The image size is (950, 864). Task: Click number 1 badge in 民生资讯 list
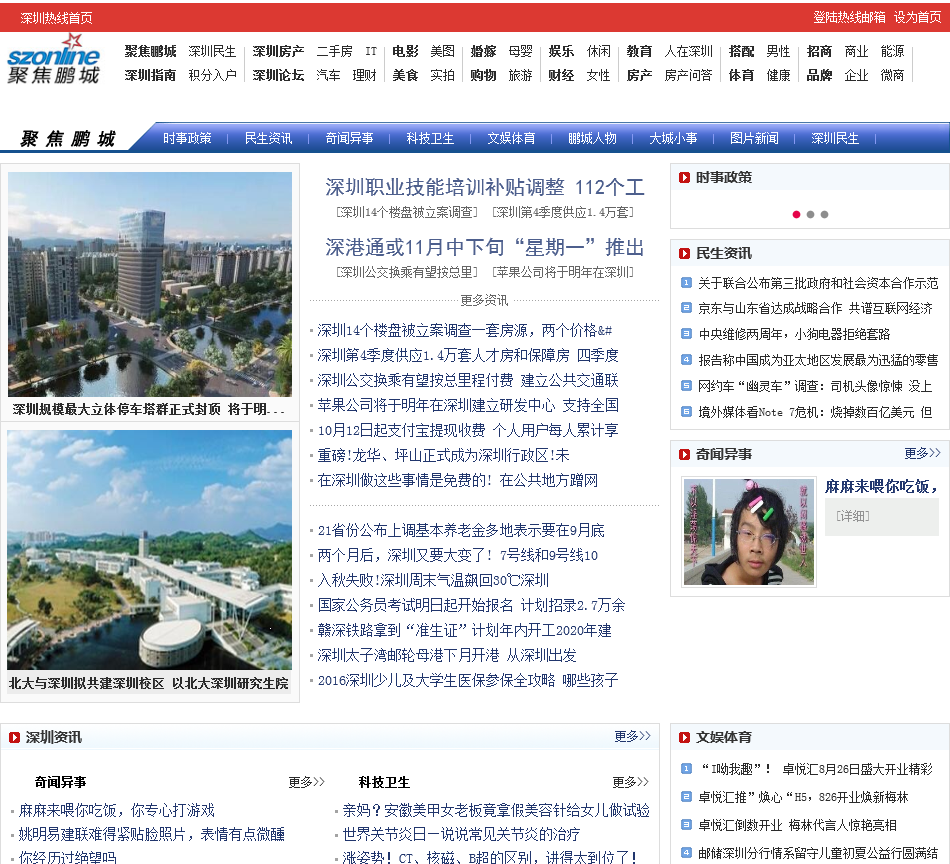point(686,282)
